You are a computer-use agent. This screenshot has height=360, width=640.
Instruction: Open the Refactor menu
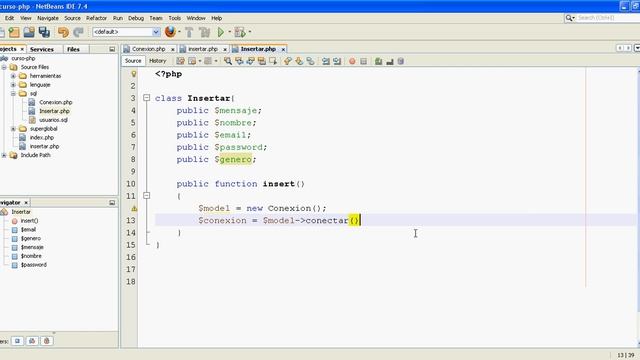coord(96,18)
